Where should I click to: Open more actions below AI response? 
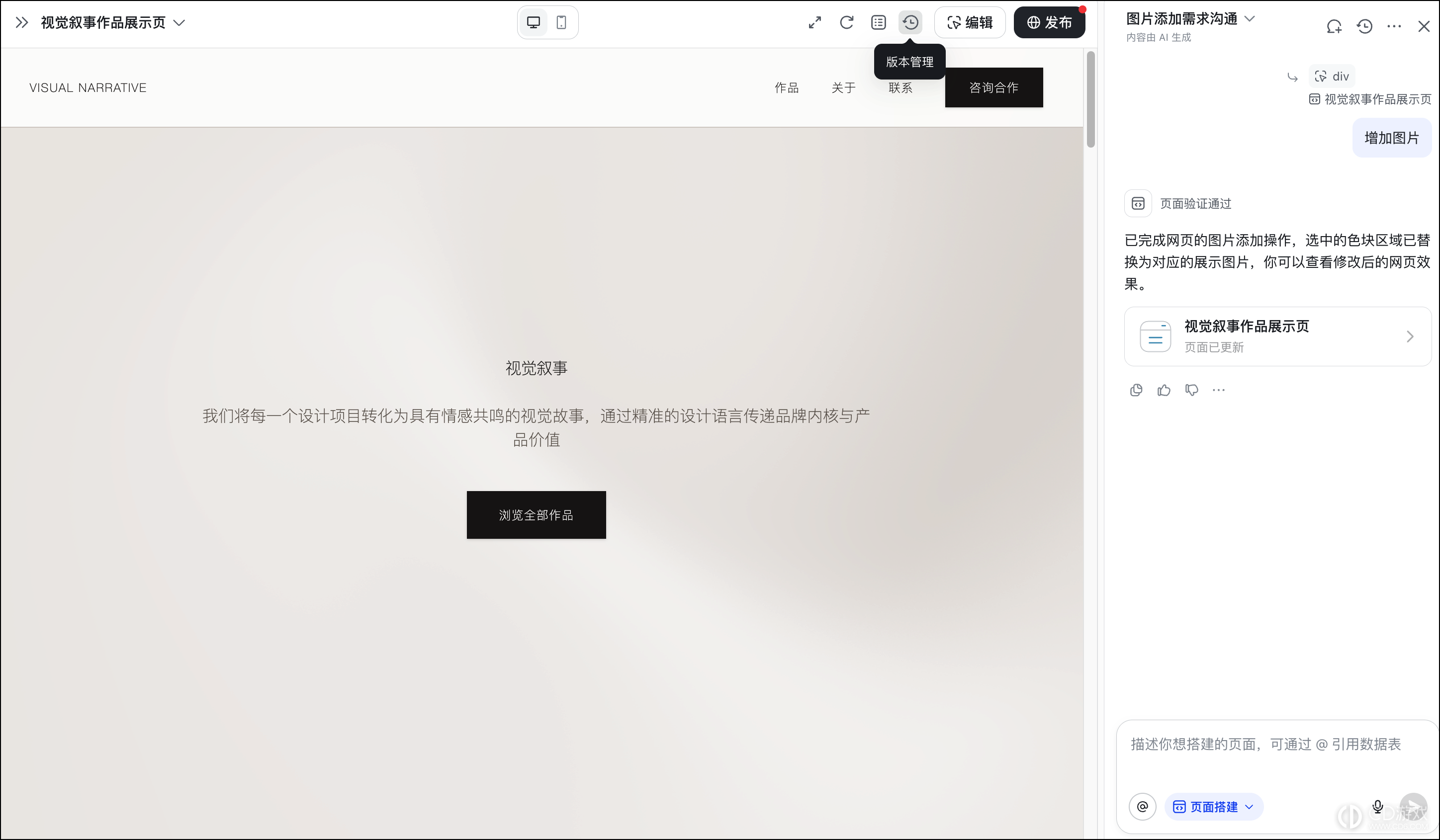point(1219,390)
